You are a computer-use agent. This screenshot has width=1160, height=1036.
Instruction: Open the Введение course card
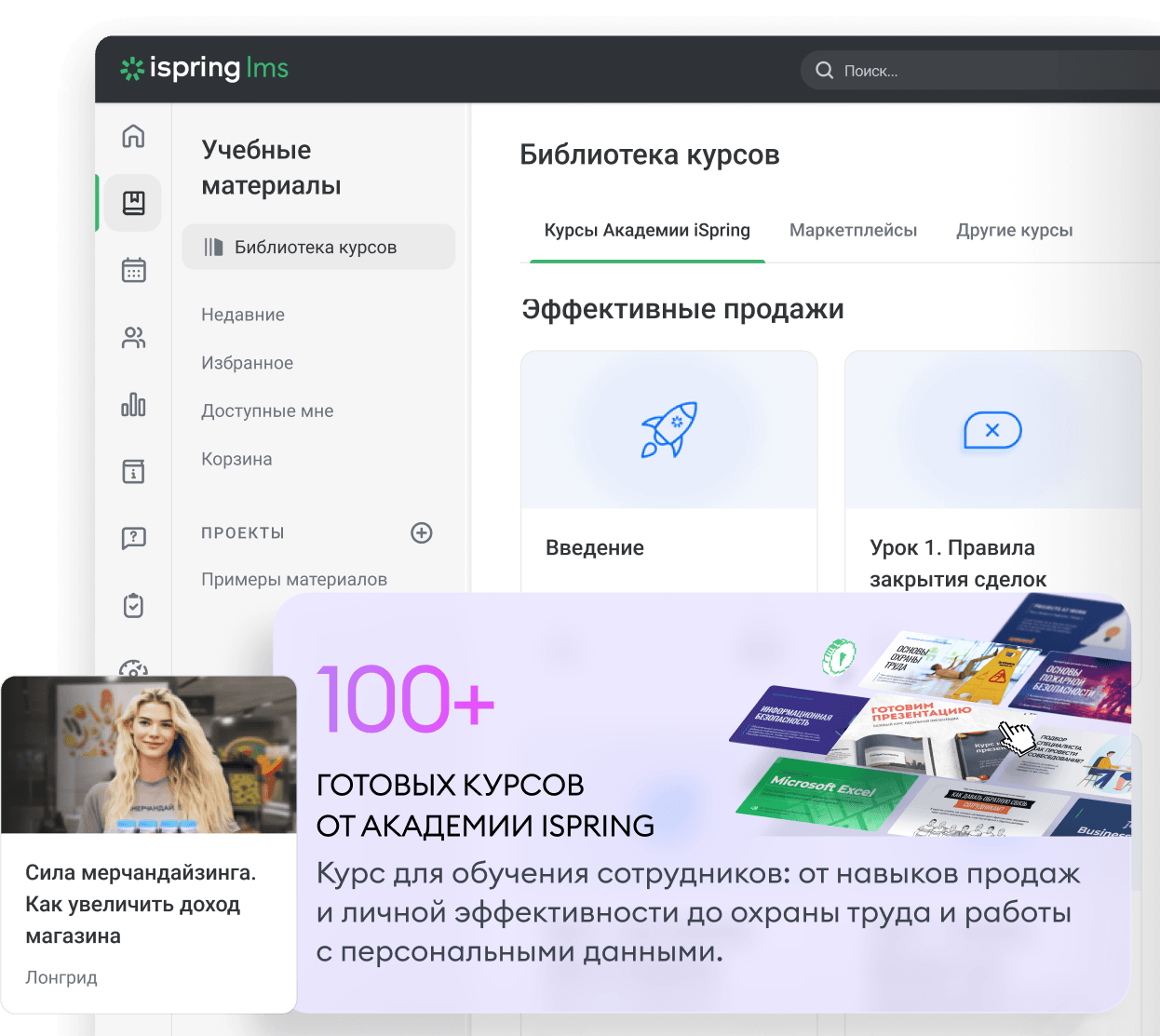click(x=669, y=471)
